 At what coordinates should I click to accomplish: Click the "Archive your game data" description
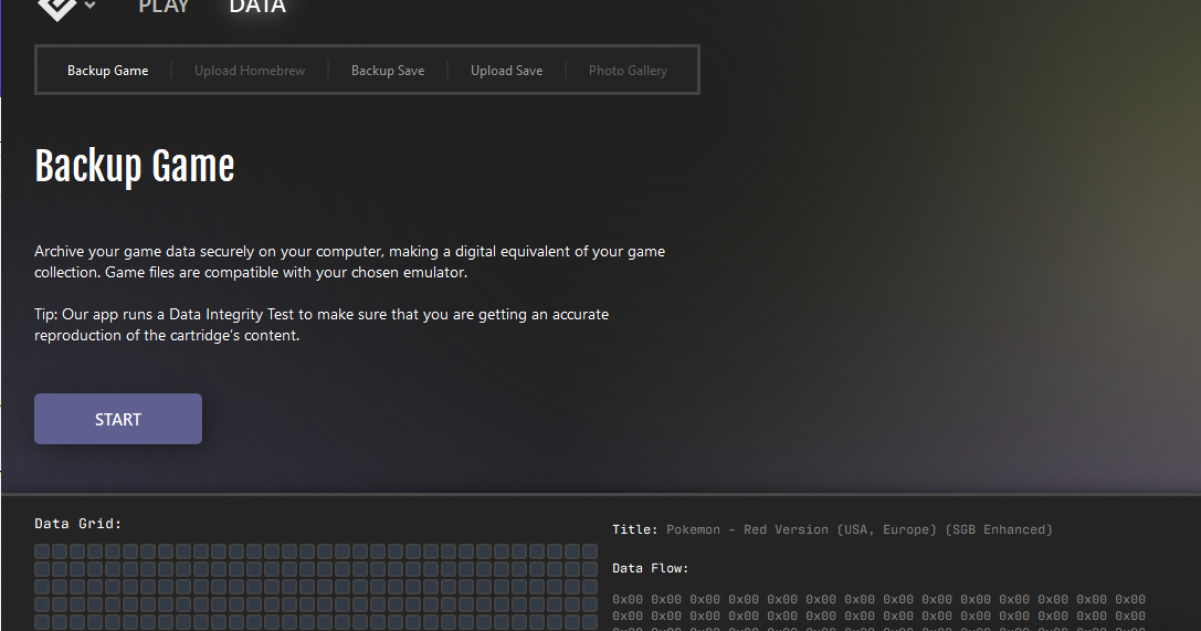tap(349, 262)
